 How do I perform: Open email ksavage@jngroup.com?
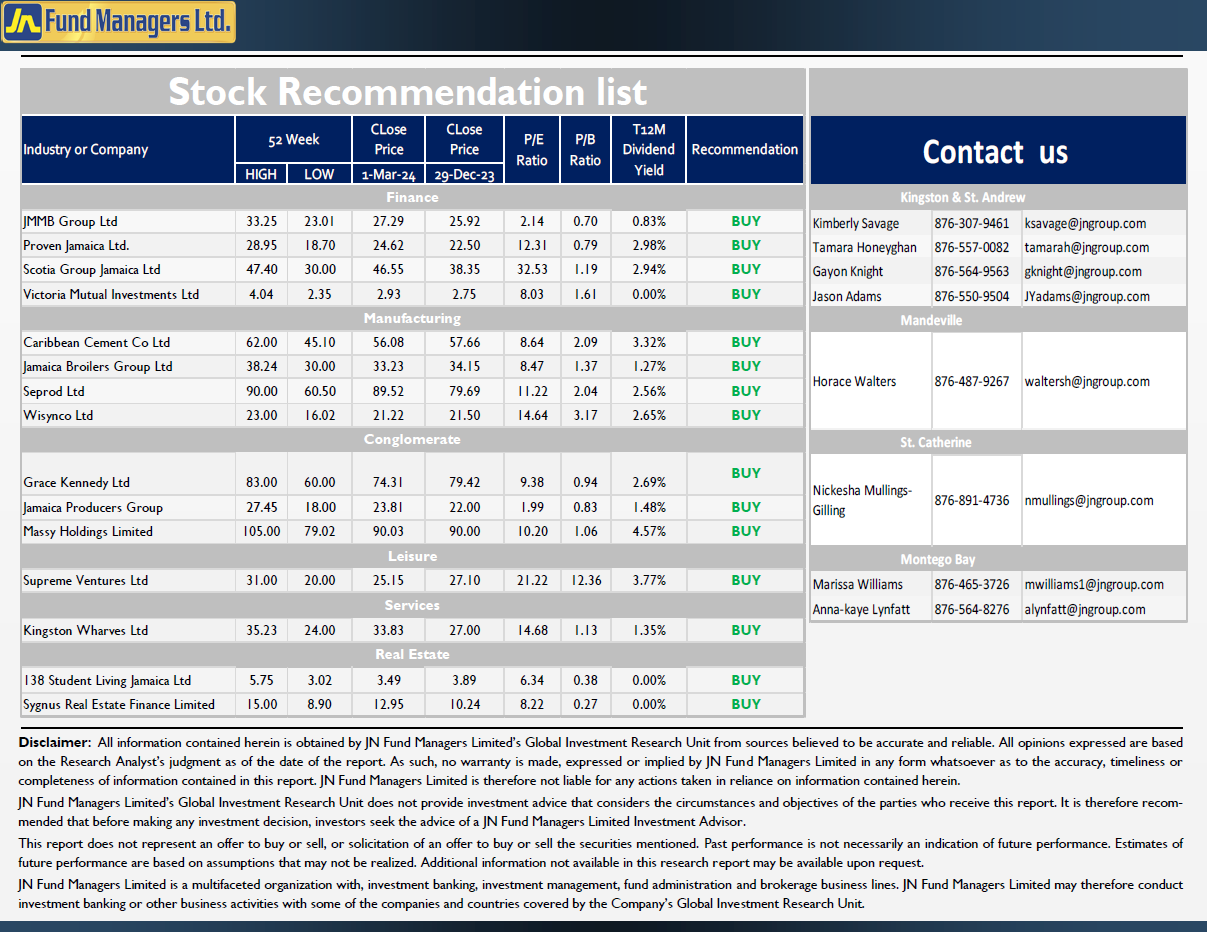pos(1085,224)
